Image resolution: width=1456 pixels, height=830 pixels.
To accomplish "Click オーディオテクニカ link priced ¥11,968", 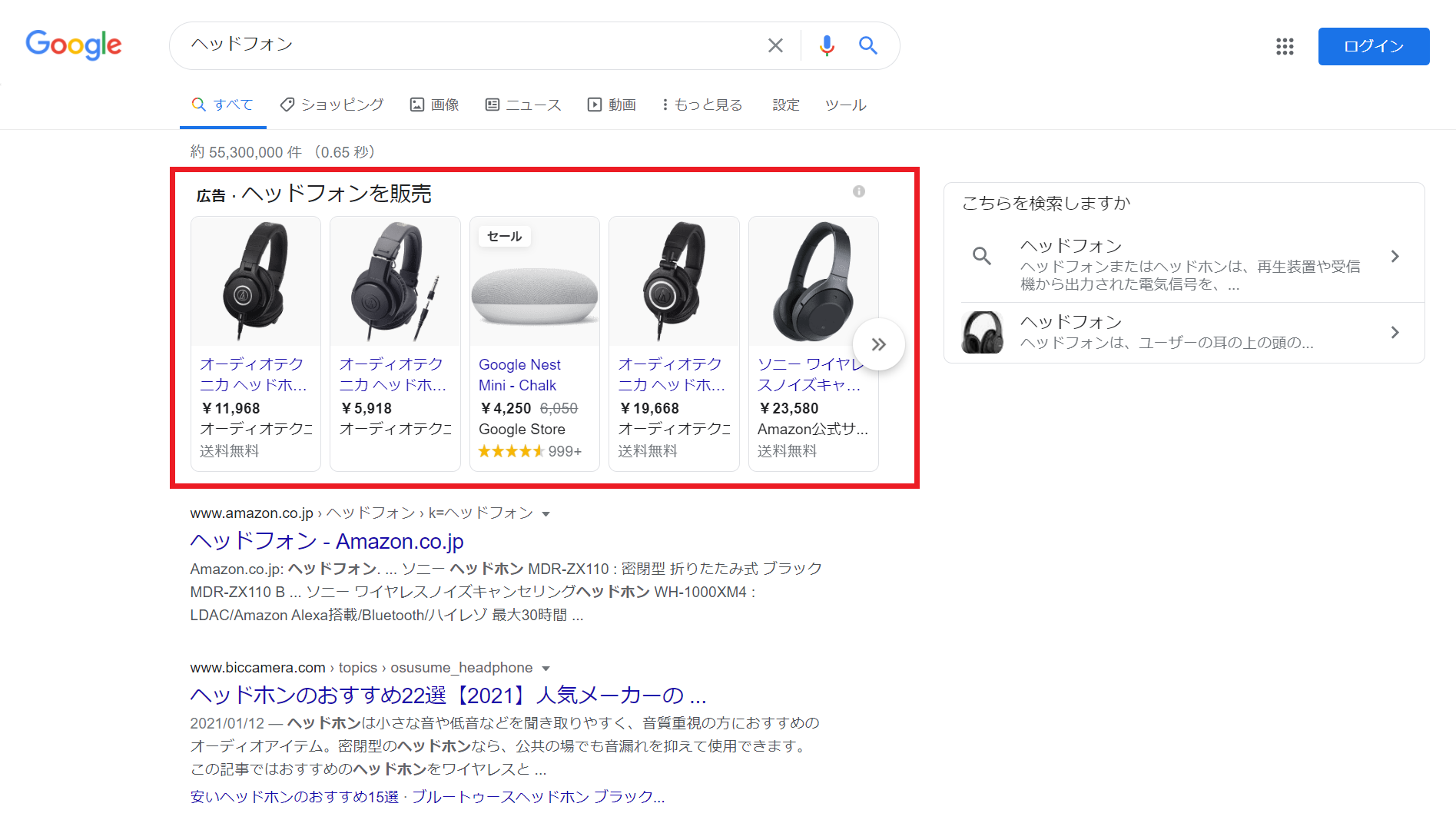I will tap(254, 375).
